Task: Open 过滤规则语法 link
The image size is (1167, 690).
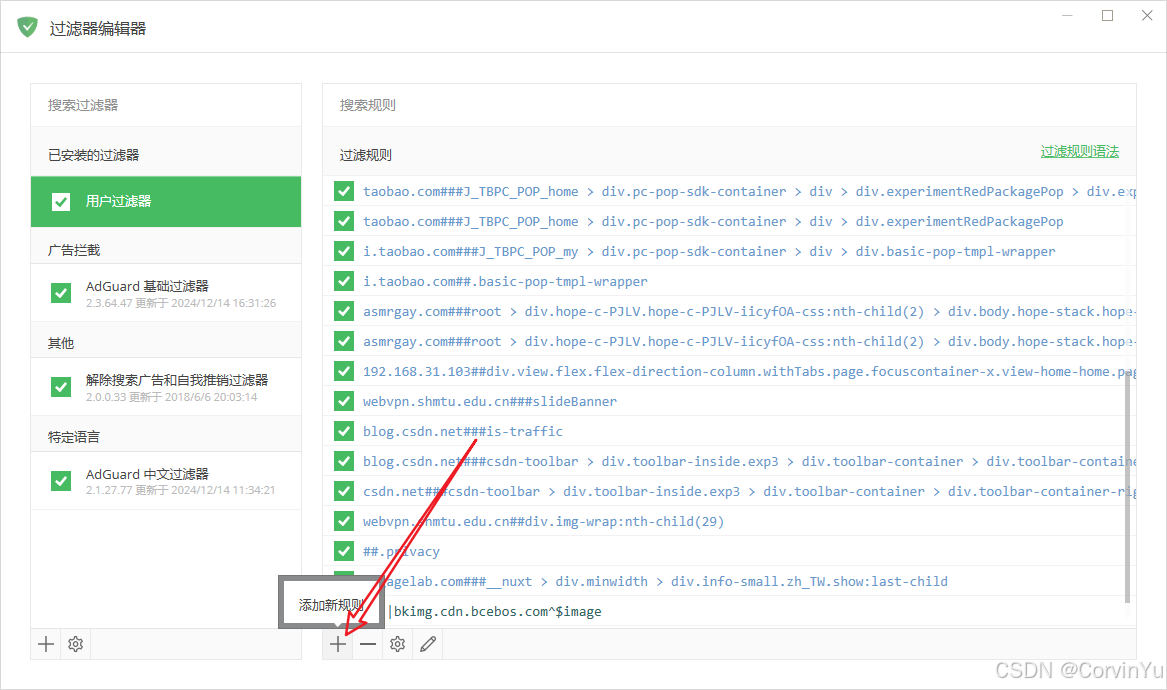Action: coord(1079,152)
